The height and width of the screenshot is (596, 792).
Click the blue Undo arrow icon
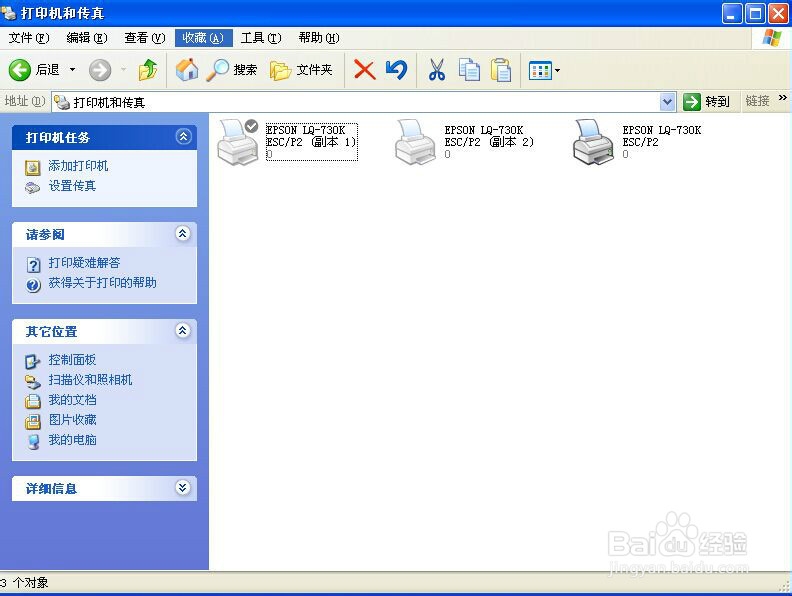pyautogui.click(x=396, y=70)
